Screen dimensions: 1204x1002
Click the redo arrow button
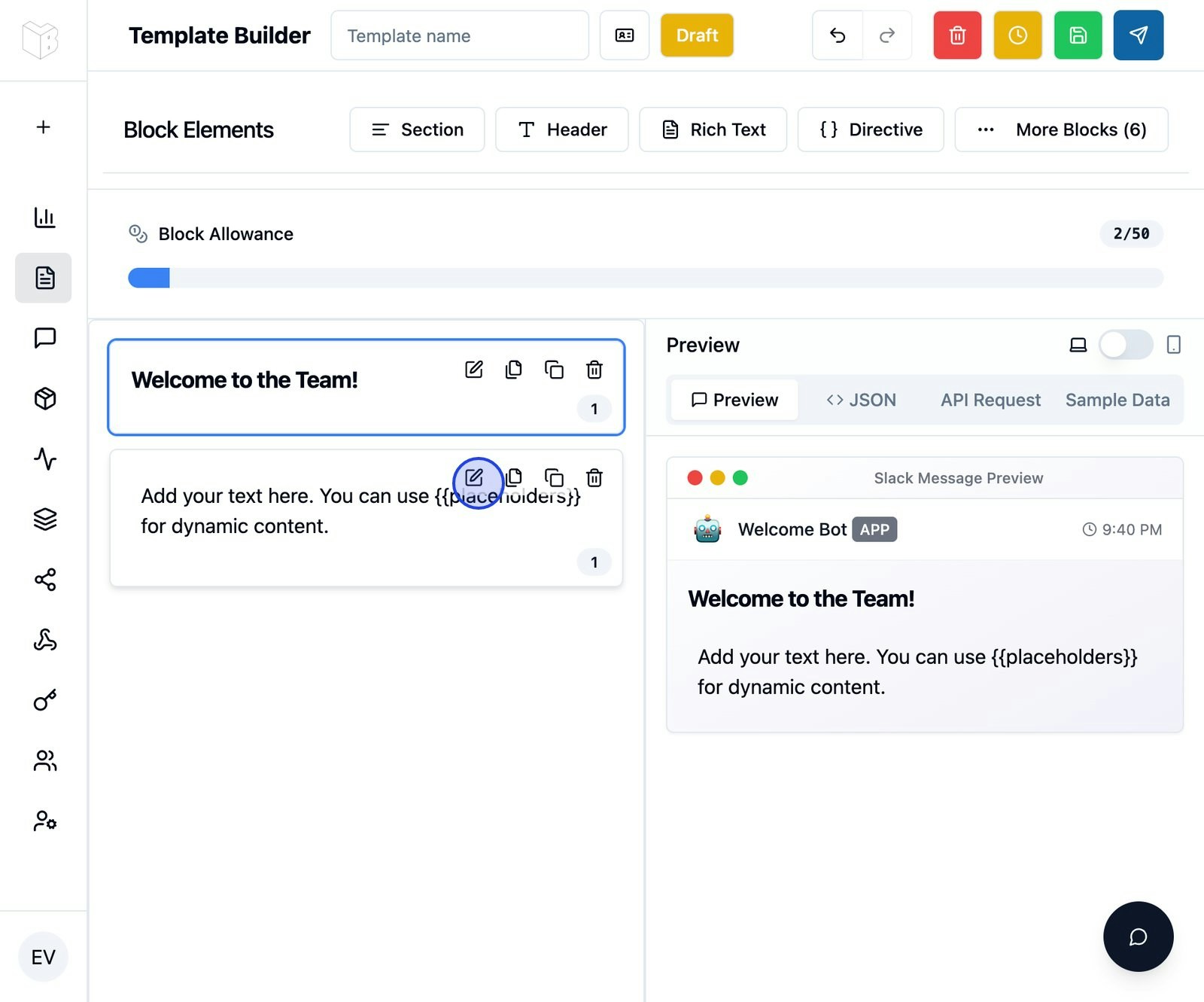pos(887,35)
